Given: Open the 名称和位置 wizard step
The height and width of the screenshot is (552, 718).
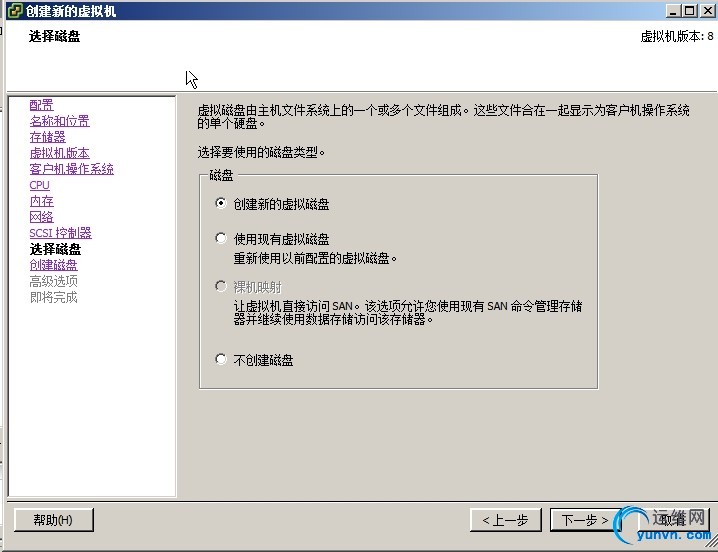Looking at the screenshot, I should [60, 121].
